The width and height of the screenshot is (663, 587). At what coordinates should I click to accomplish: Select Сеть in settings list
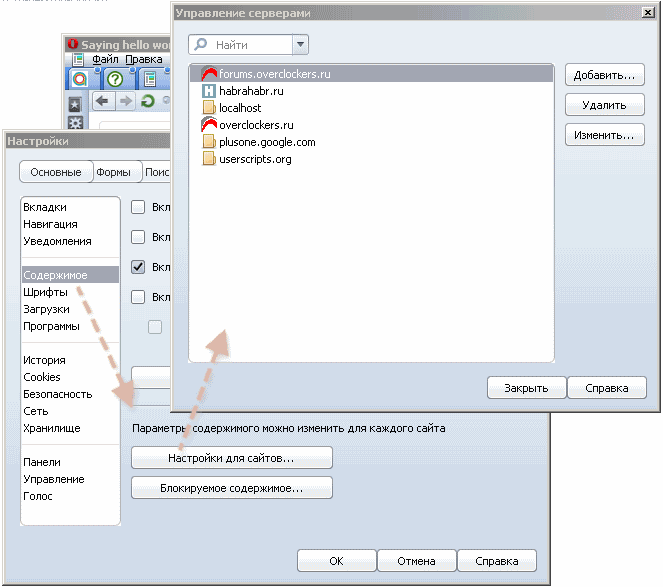pyautogui.click(x=70, y=411)
